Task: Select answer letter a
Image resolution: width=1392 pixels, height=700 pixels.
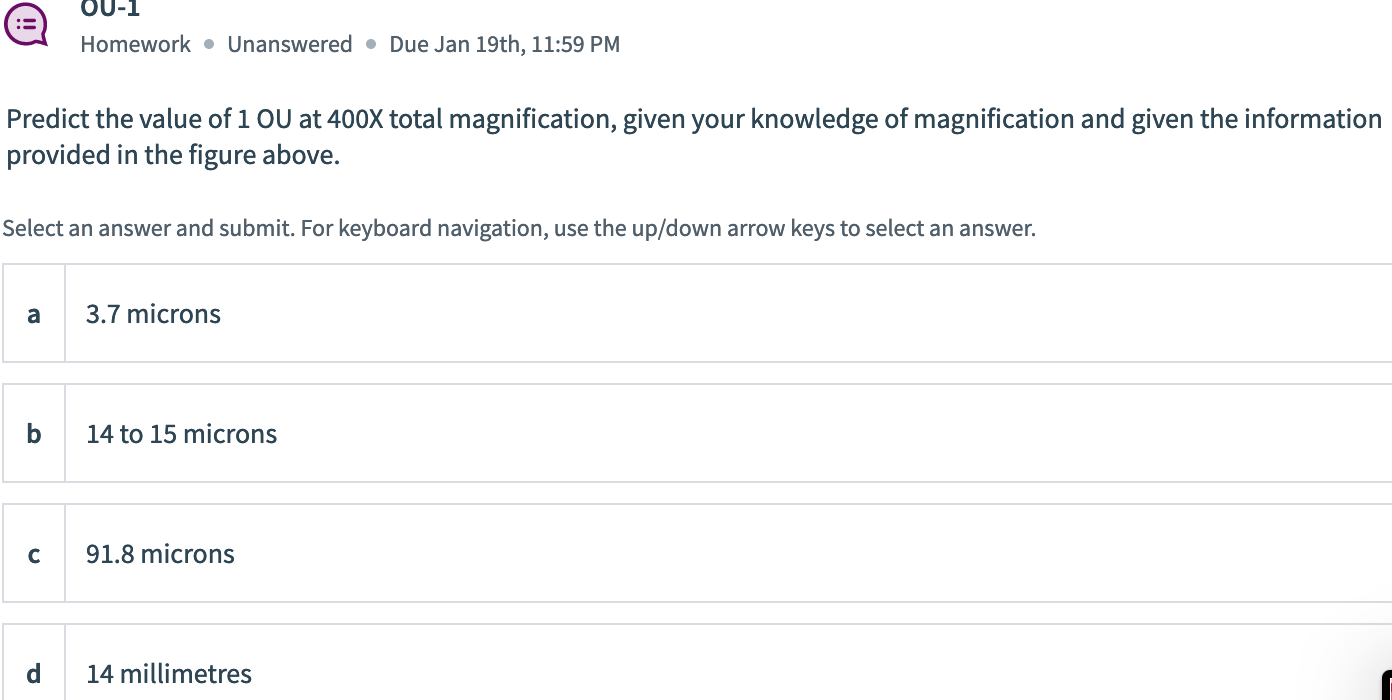Action: point(34,314)
